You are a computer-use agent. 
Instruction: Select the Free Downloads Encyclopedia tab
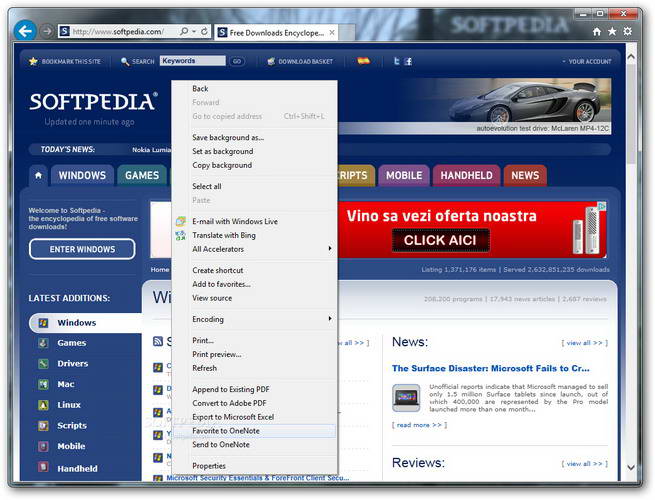277,32
